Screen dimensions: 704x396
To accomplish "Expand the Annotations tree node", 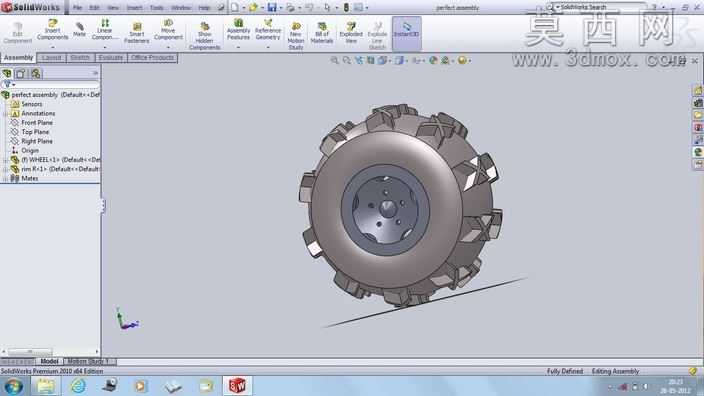I will pyautogui.click(x=5, y=114).
